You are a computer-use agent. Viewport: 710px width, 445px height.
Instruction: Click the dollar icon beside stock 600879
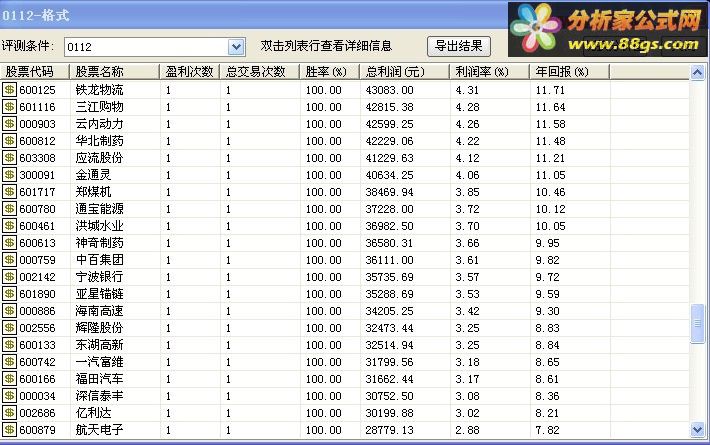(x=9, y=430)
